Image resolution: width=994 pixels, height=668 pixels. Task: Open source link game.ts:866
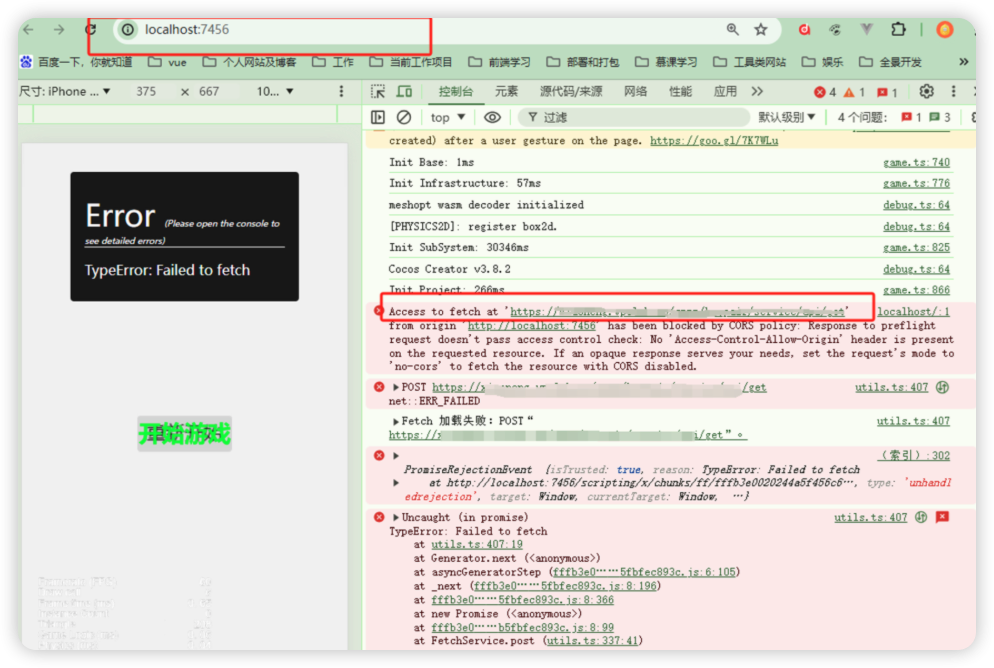916,290
